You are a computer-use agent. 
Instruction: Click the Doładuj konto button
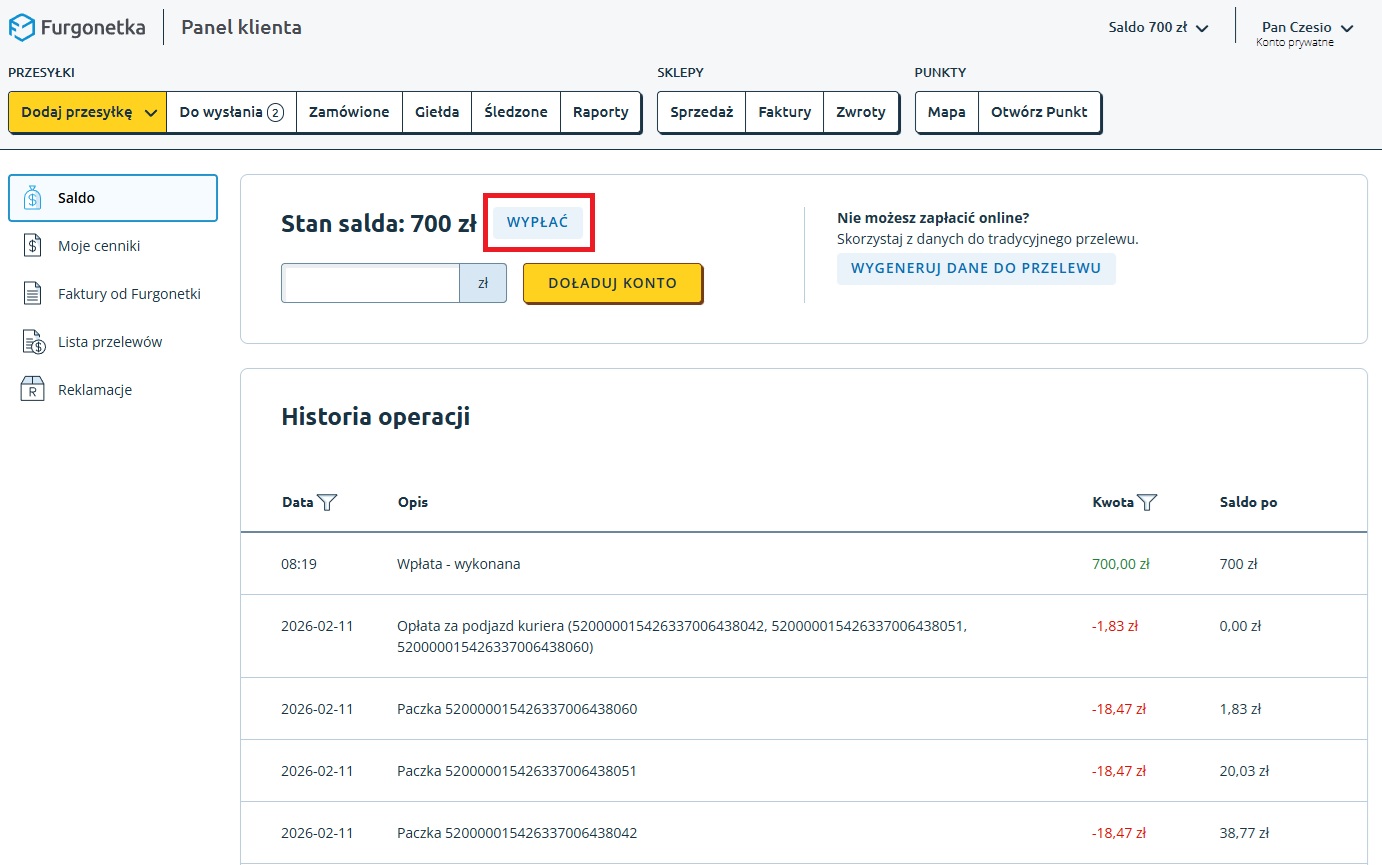612,283
